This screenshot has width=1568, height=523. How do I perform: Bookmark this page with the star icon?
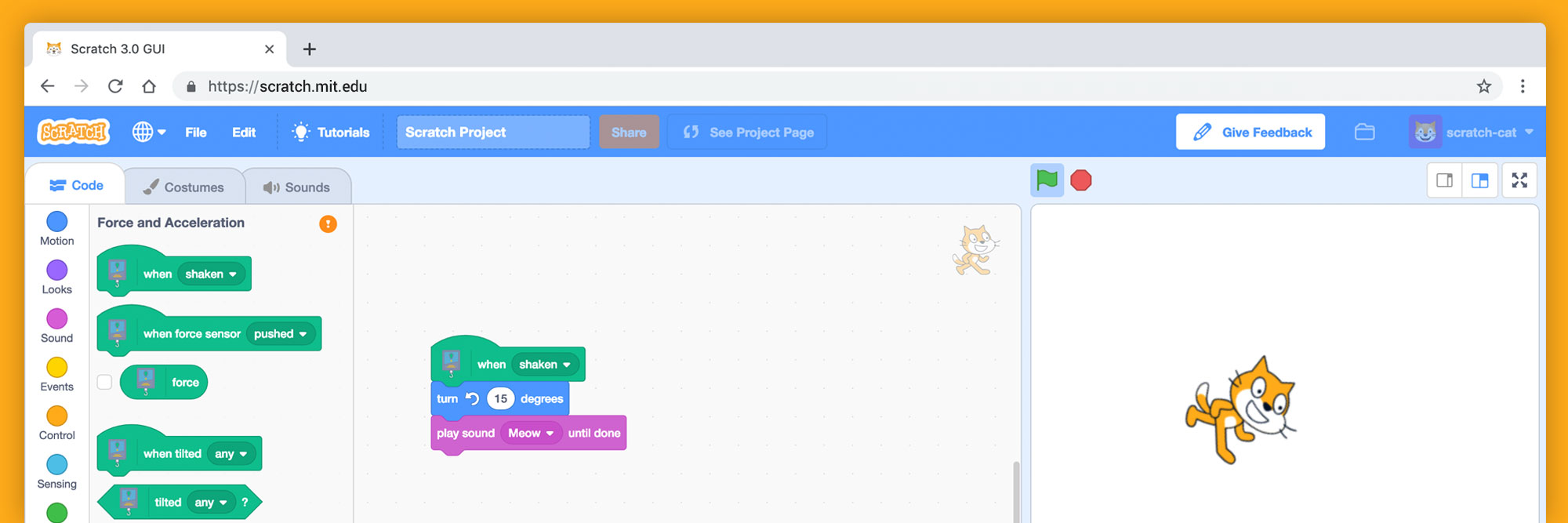coord(1483,86)
